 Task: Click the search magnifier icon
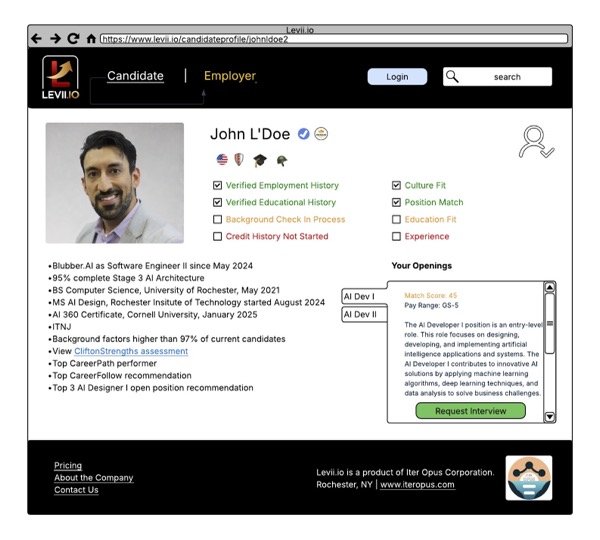(452, 77)
